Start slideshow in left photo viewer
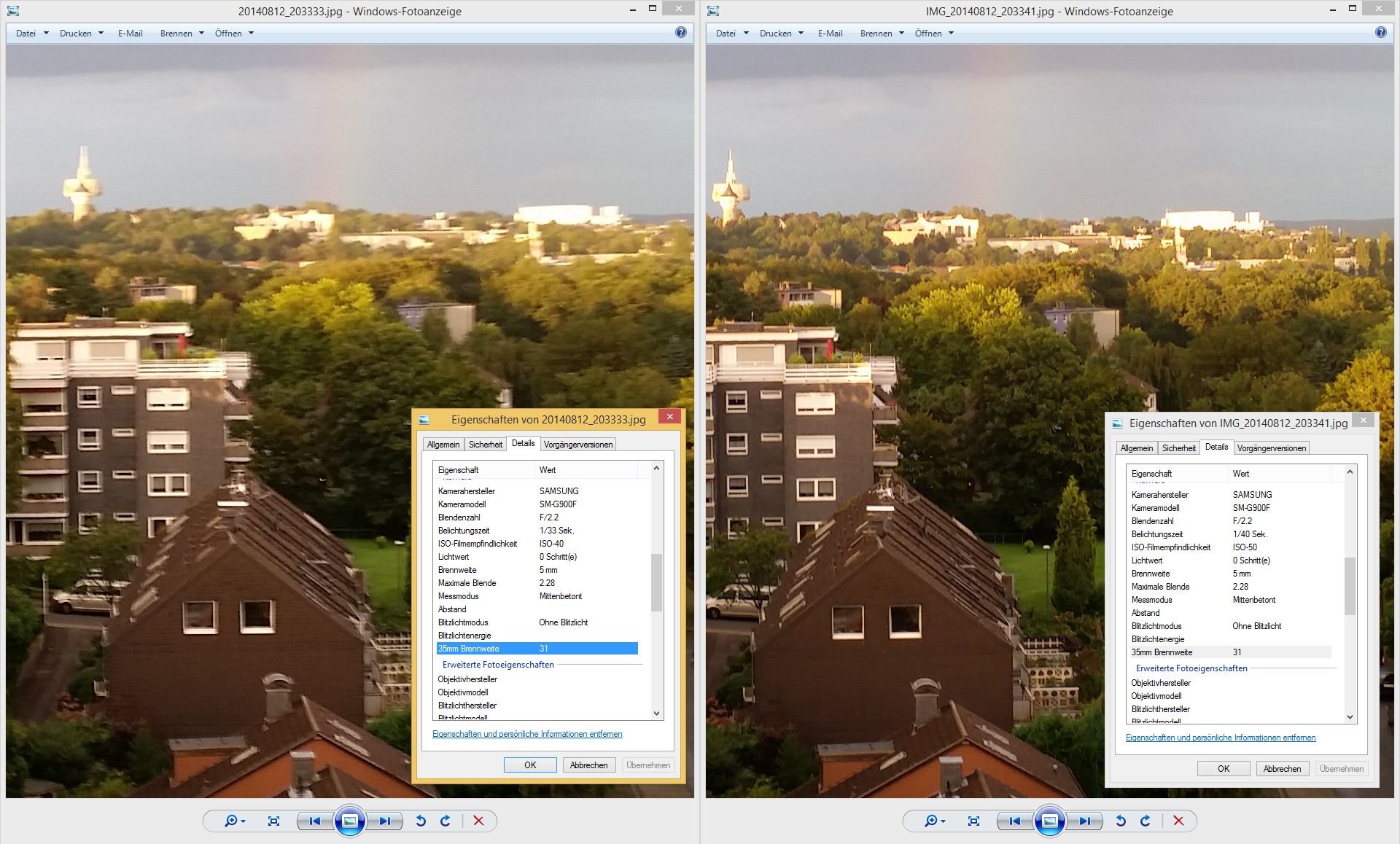The height and width of the screenshot is (844, 1400). click(x=350, y=821)
